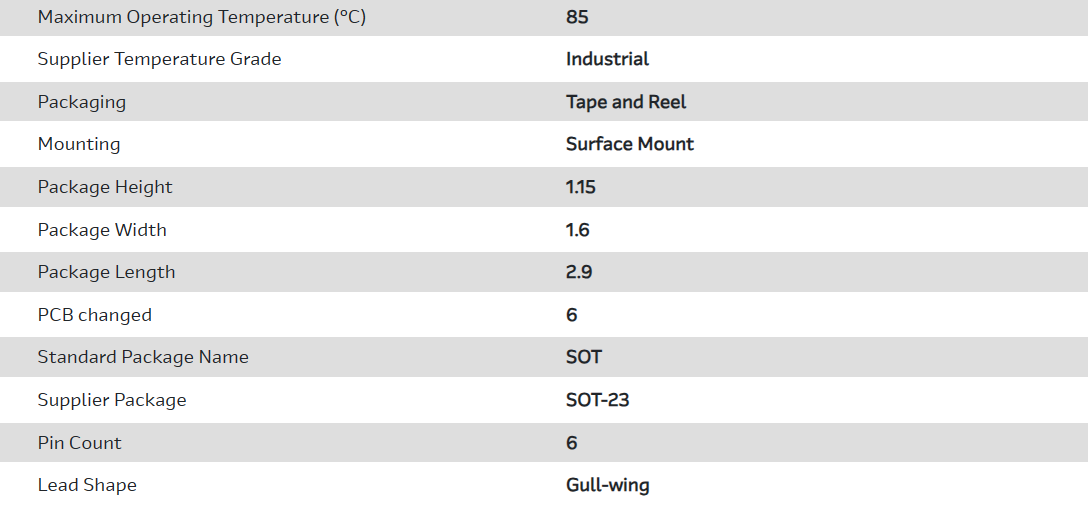Image resolution: width=1088 pixels, height=509 pixels.
Task: Click the Package Length label
Action: coord(106,272)
